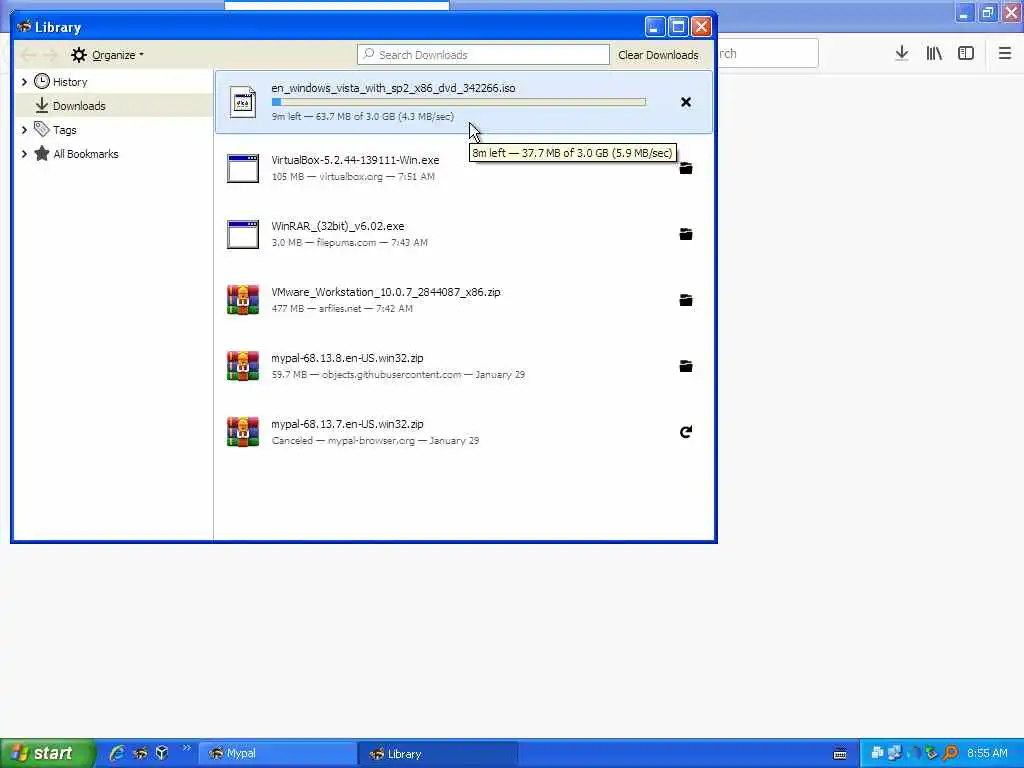The image size is (1024, 768).
Task: Click the All Bookmarks star icon
Action: point(42,153)
